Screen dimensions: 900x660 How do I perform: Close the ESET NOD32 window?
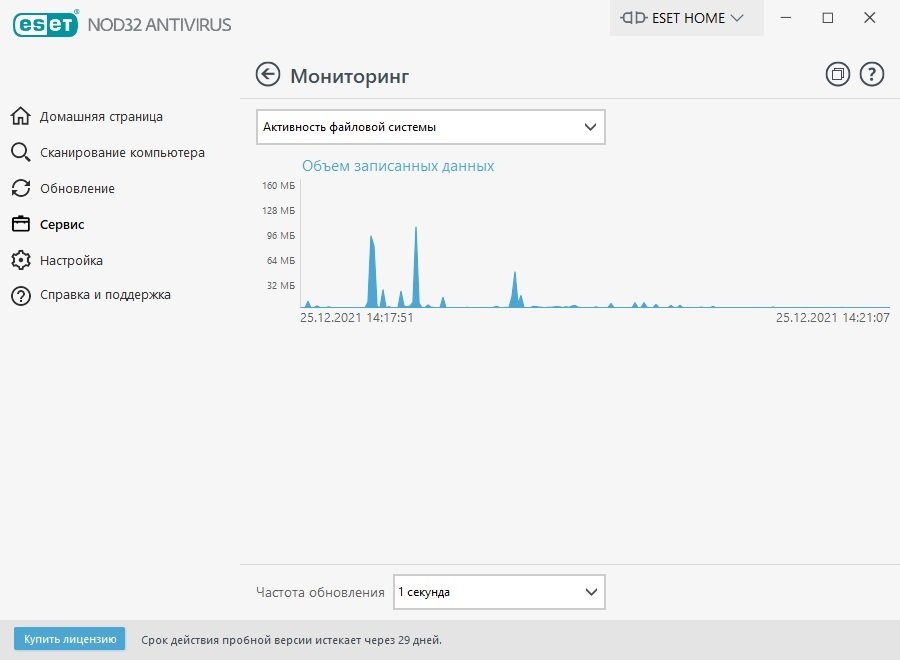tap(870, 18)
